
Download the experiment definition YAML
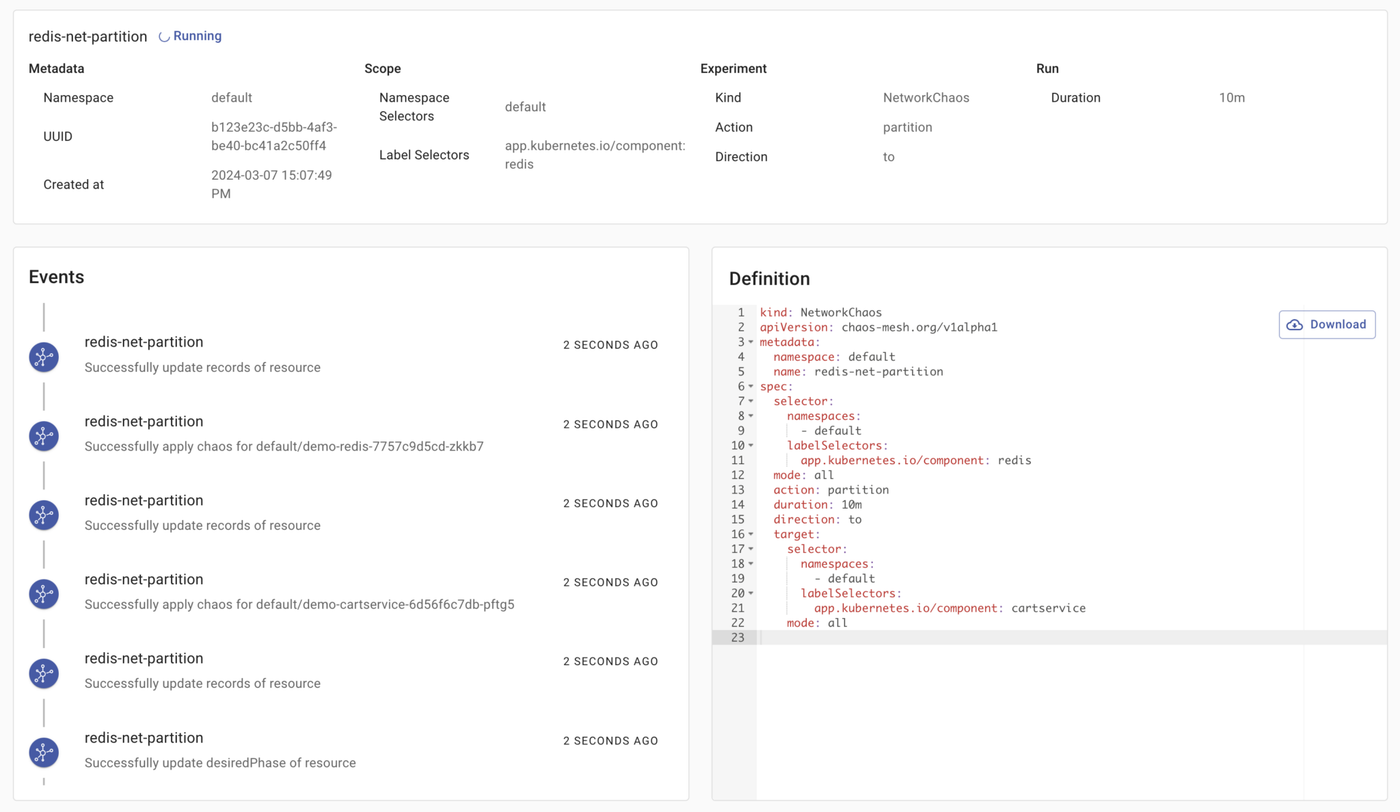tap(1326, 325)
